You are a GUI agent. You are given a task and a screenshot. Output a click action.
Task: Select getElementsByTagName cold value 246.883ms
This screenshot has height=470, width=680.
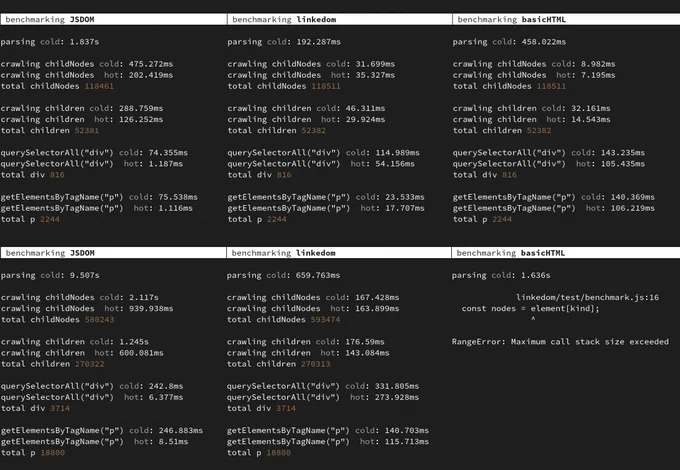(181, 431)
